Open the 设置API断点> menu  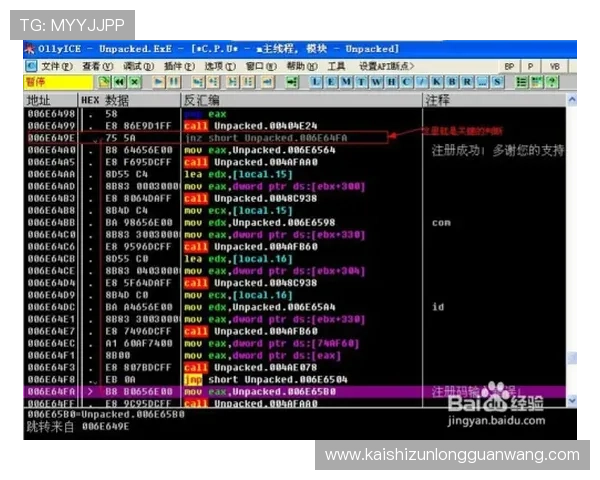point(386,66)
